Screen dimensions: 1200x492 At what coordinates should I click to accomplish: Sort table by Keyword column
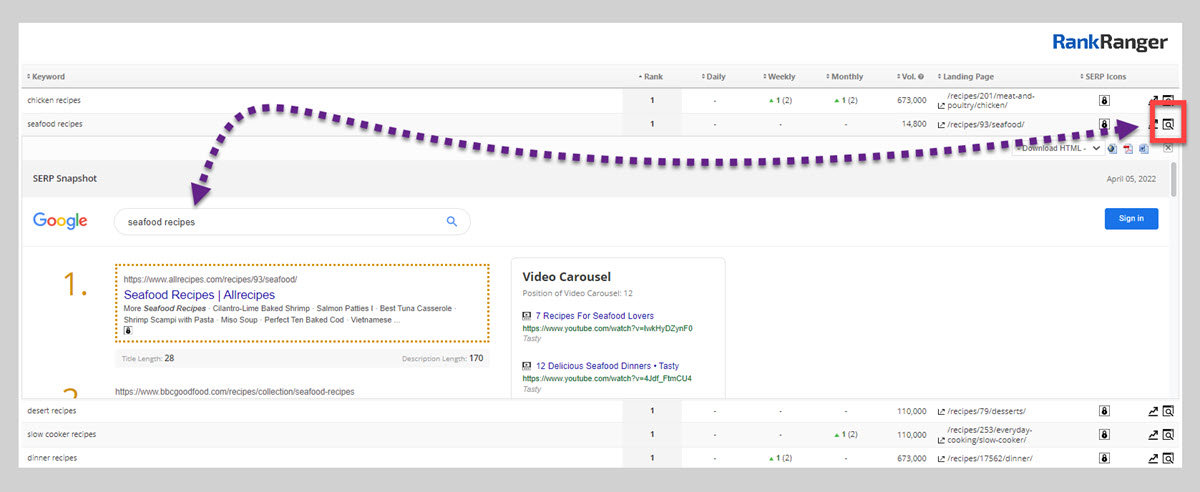(x=48, y=76)
